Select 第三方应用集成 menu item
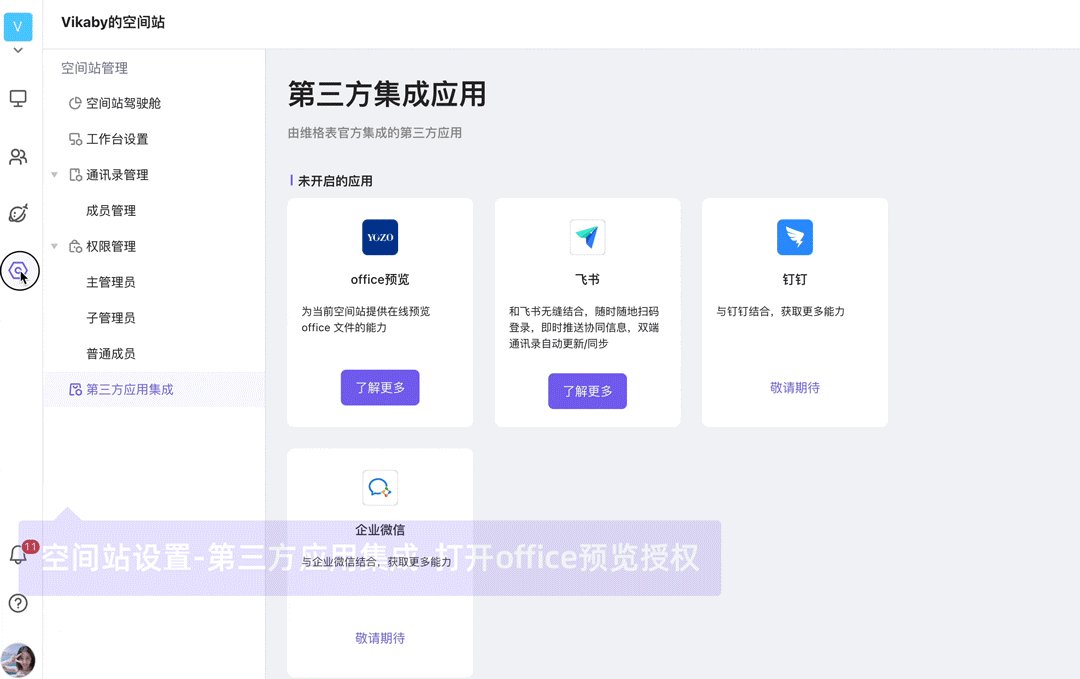 click(154, 390)
